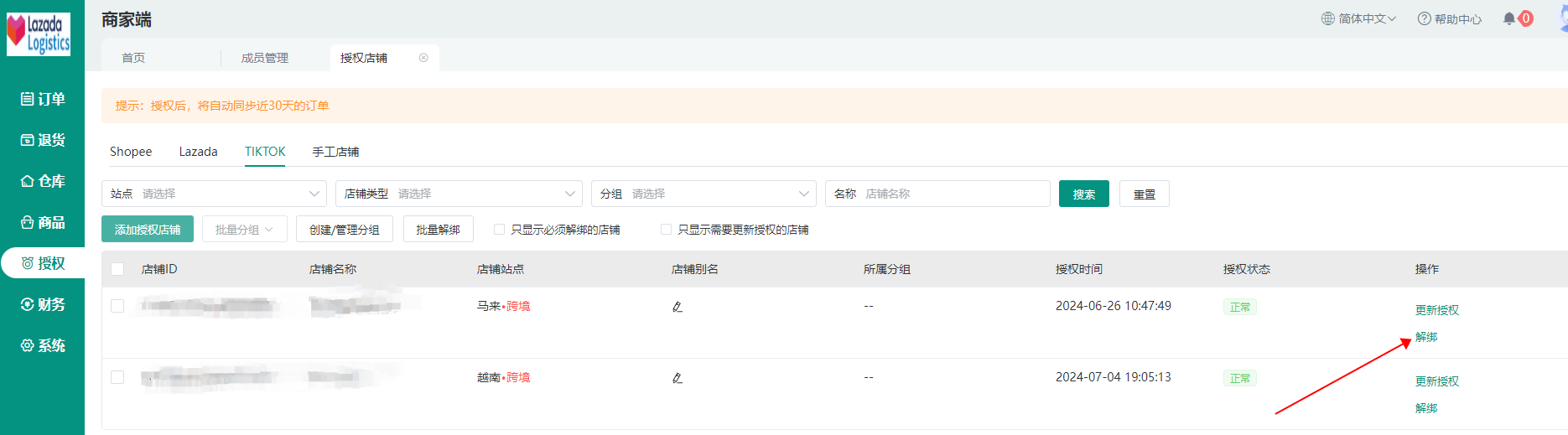This screenshot has width=1568, height=435.
Task: Open the Products (商品) sidebar item
Action: [x=43, y=222]
